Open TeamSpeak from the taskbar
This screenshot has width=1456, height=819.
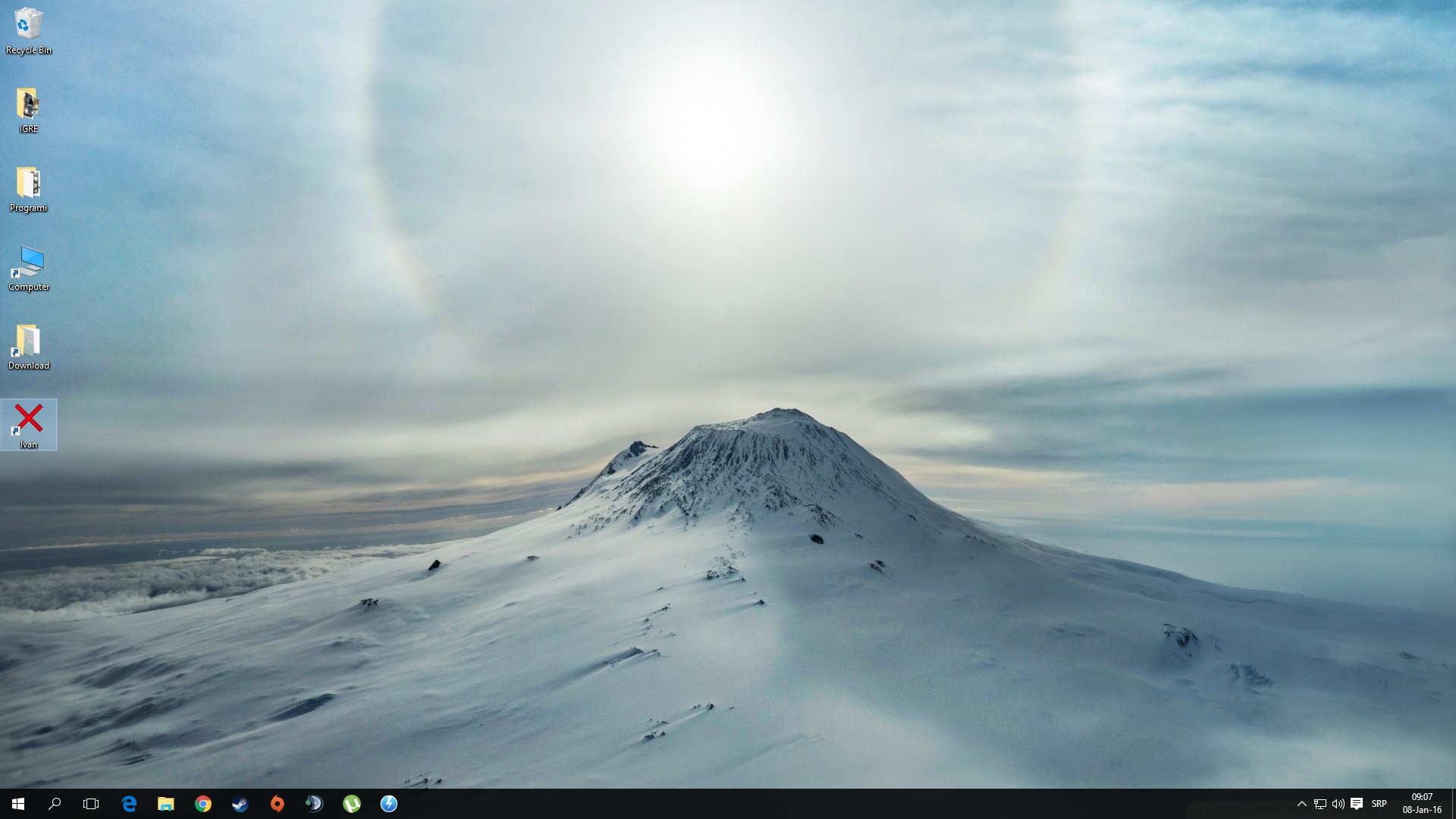[x=314, y=804]
